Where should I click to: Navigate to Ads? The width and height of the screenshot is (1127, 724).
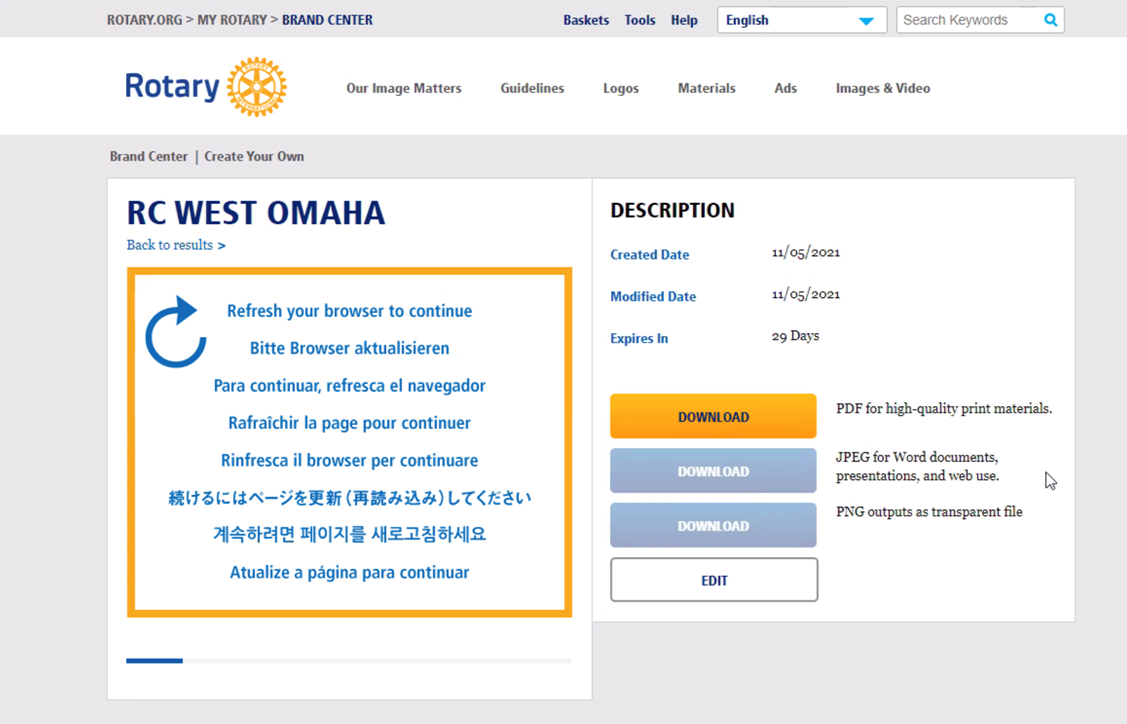[x=785, y=88]
